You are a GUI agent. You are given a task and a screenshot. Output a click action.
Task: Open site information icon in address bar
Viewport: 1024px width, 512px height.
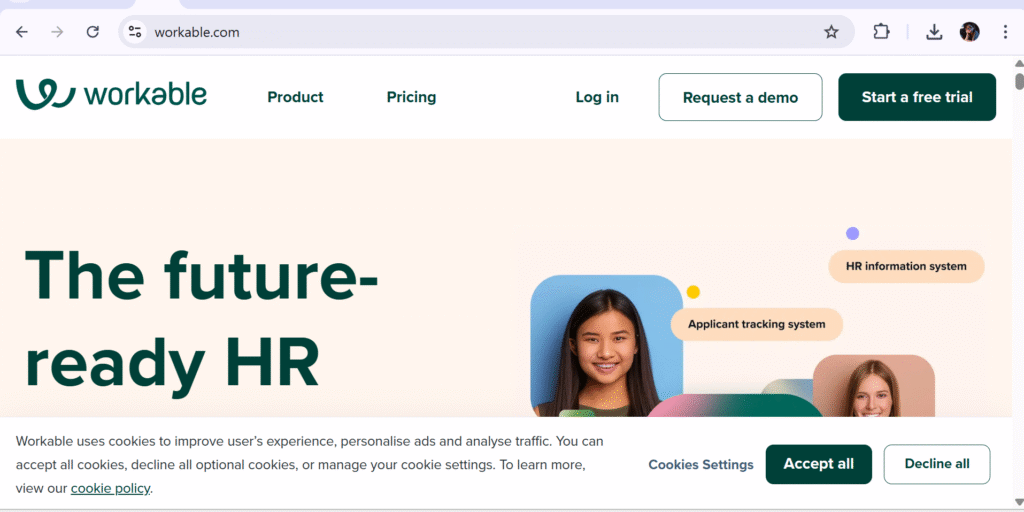tap(135, 32)
